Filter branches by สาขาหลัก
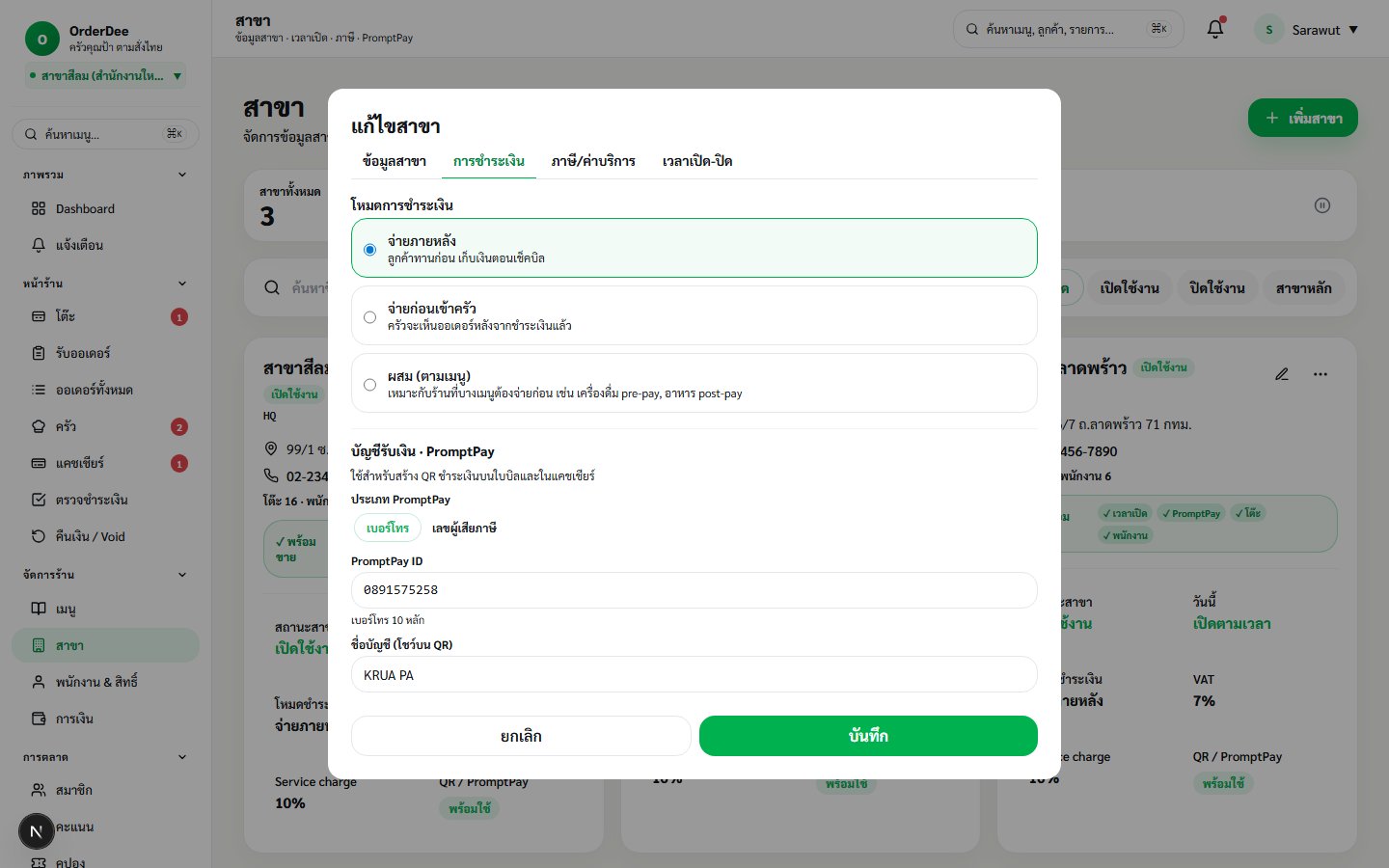Image resolution: width=1389 pixels, height=868 pixels. [x=1303, y=287]
